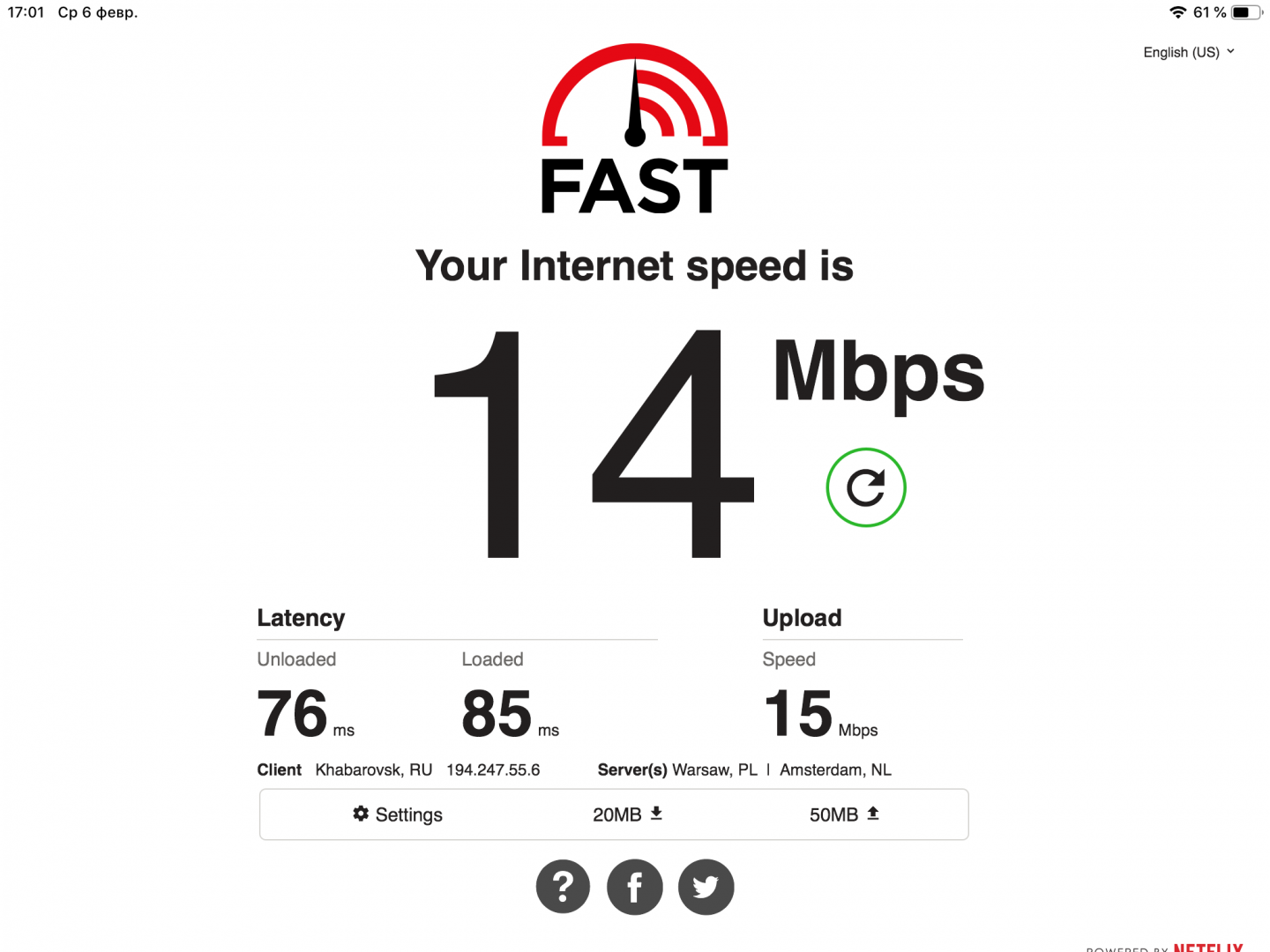Image resolution: width=1270 pixels, height=952 pixels.
Task: Click the green refresh speed test icon
Action: point(865,487)
